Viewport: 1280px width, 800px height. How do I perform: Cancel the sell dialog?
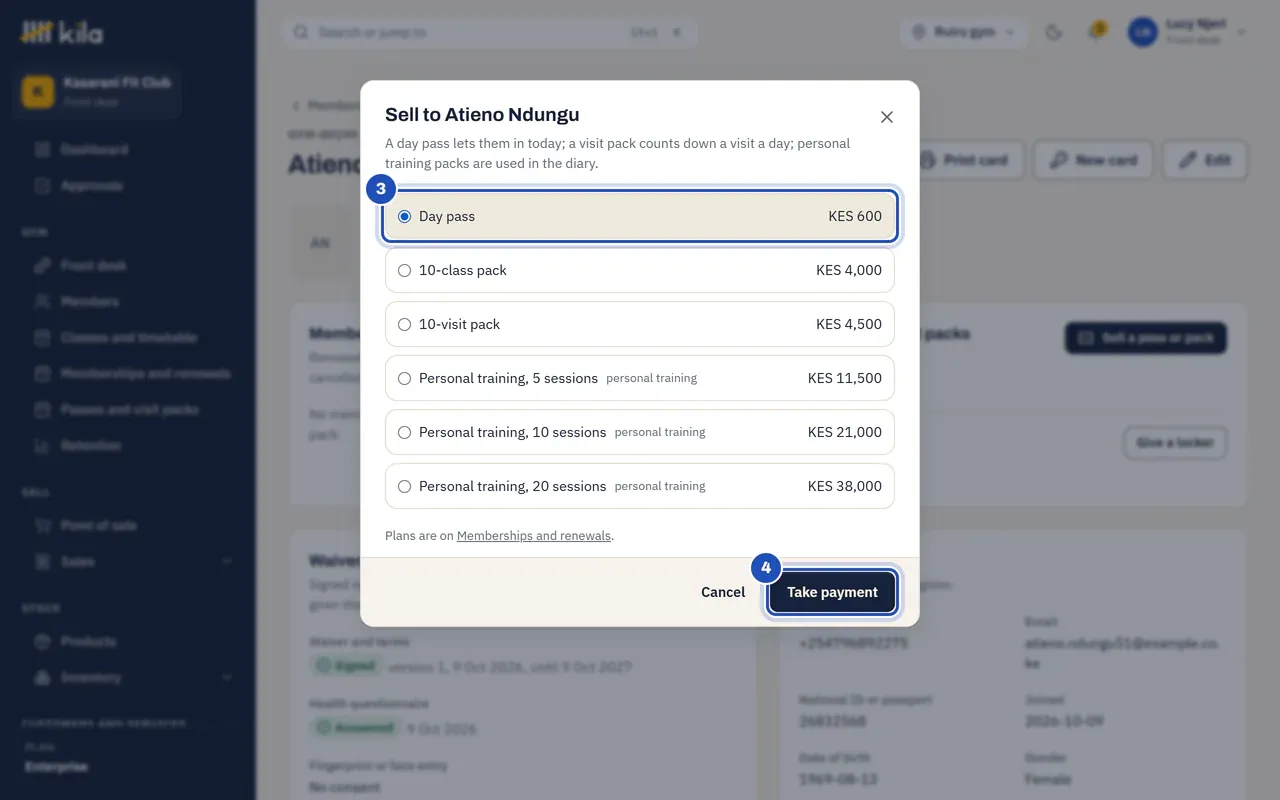pos(723,592)
